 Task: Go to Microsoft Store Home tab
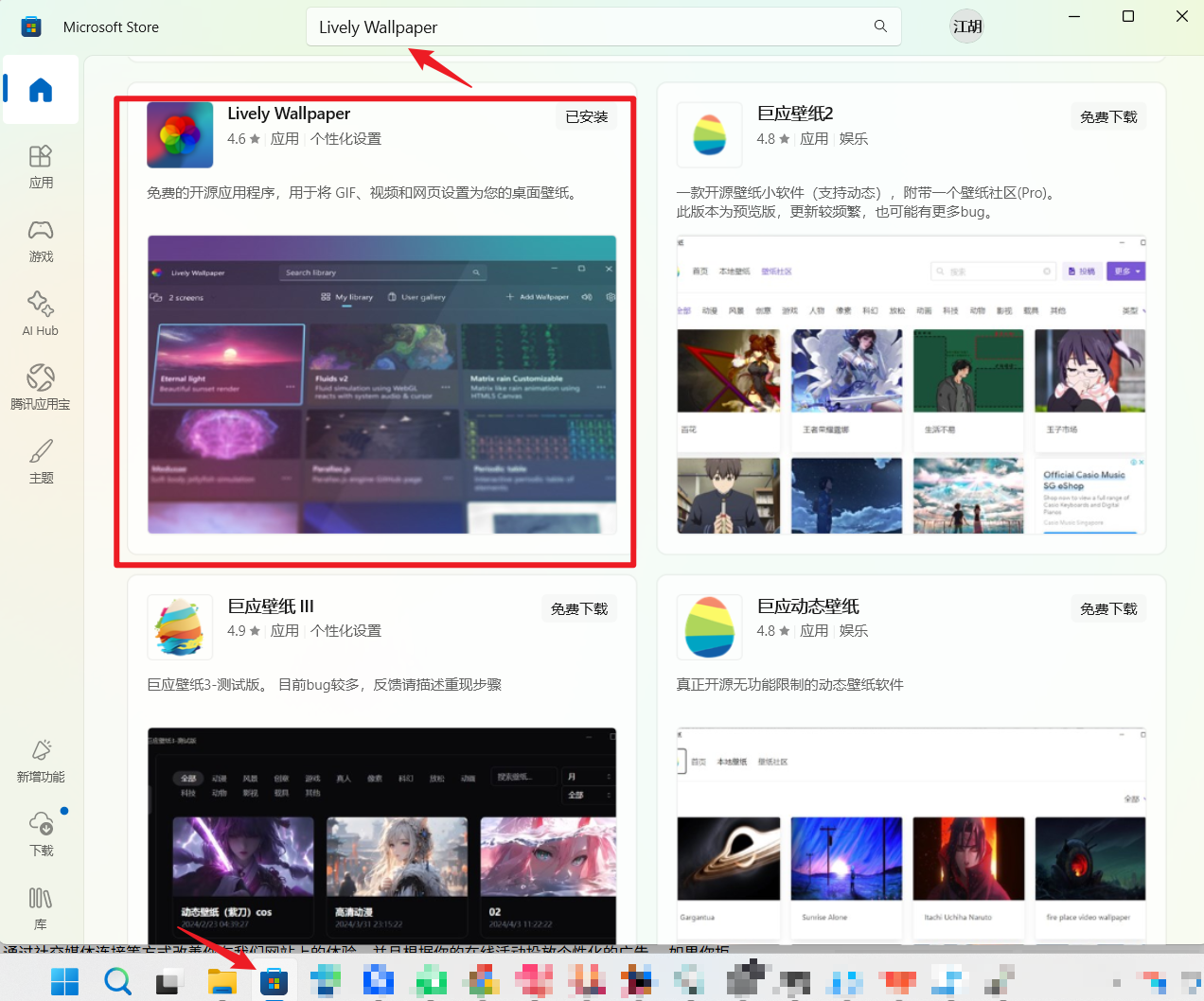41,90
